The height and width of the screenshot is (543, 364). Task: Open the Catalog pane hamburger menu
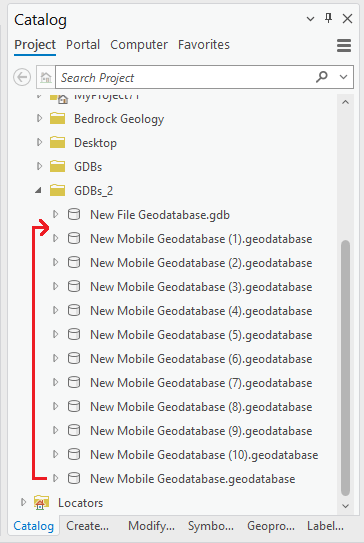point(344,45)
